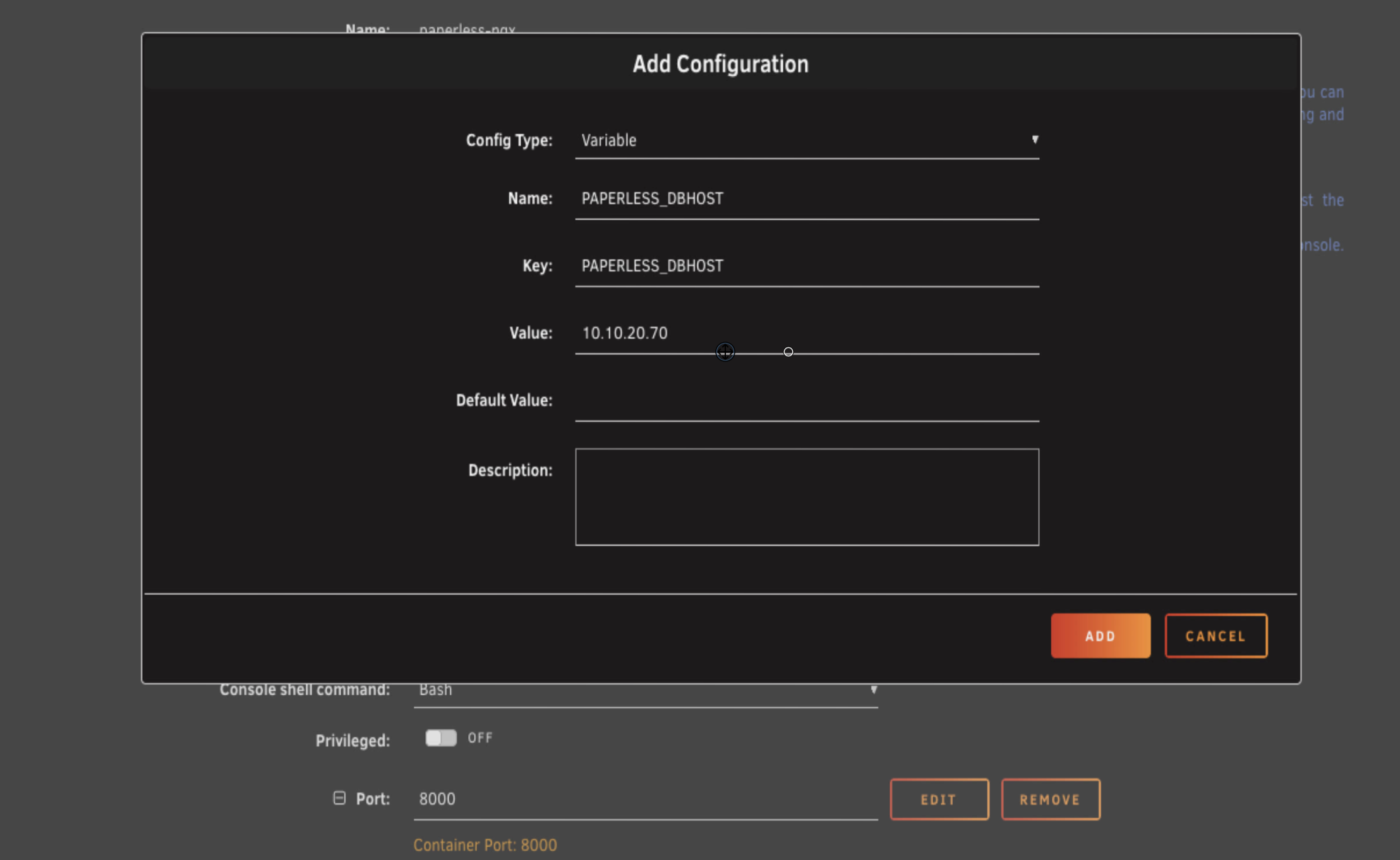
Task: Click the empty Default Value field
Action: click(x=806, y=401)
